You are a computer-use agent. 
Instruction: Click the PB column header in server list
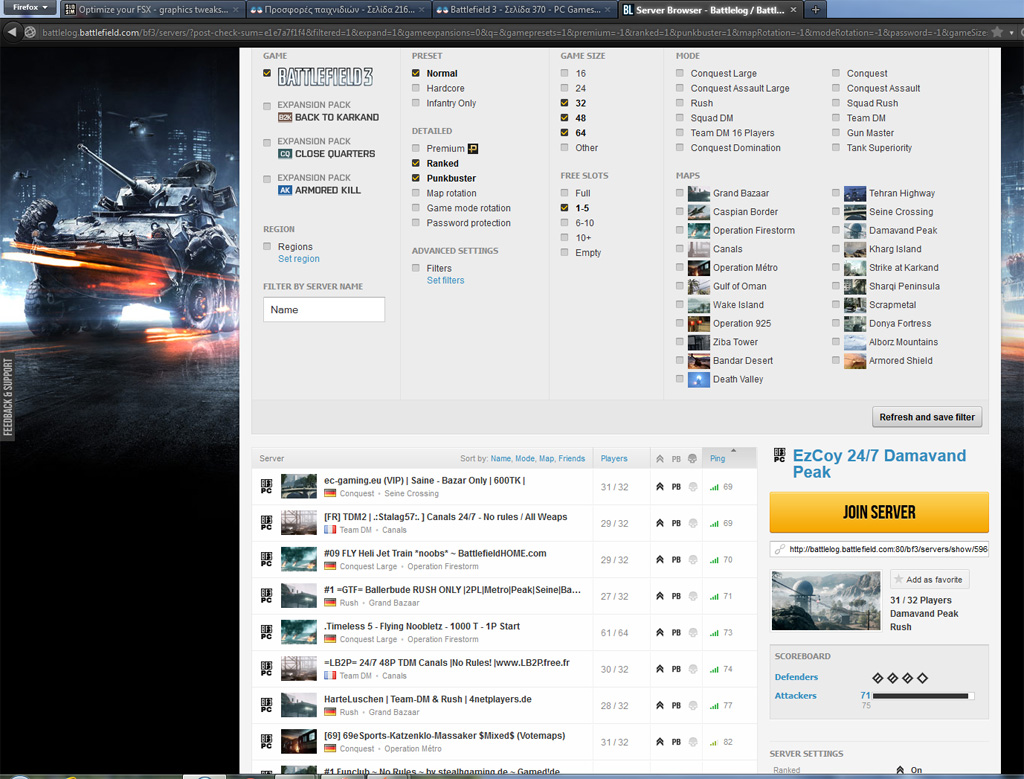pos(676,458)
